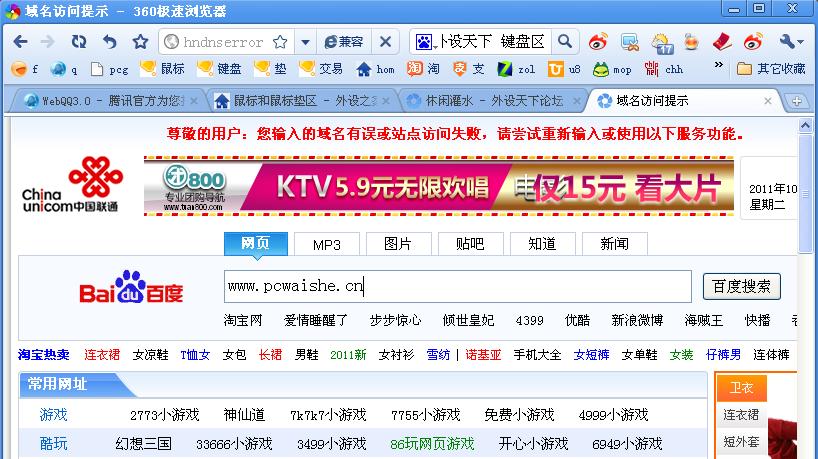Select the MP3 search category tab
The width and height of the screenshot is (818, 459).
(x=326, y=244)
